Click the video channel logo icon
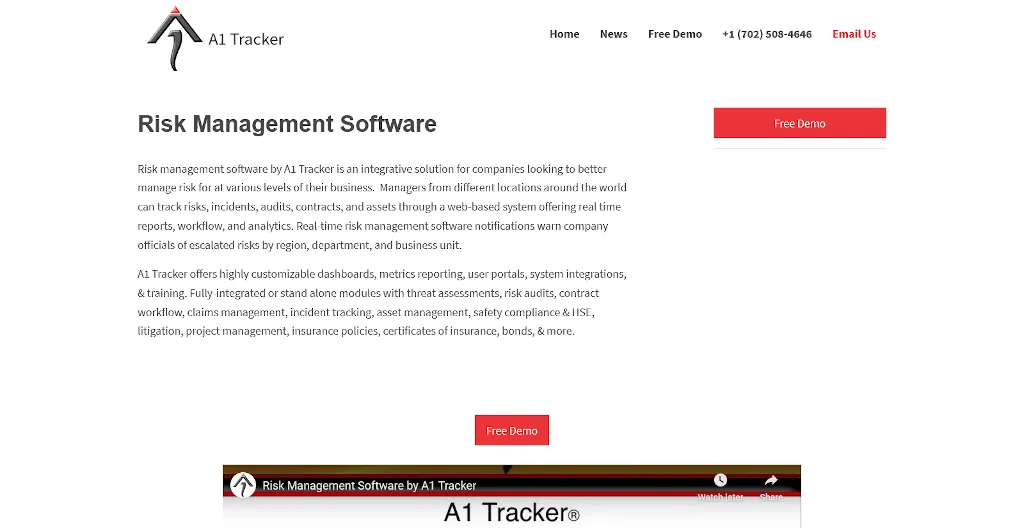The width and height of the screenshot is (1024, 528). point(243,486)
